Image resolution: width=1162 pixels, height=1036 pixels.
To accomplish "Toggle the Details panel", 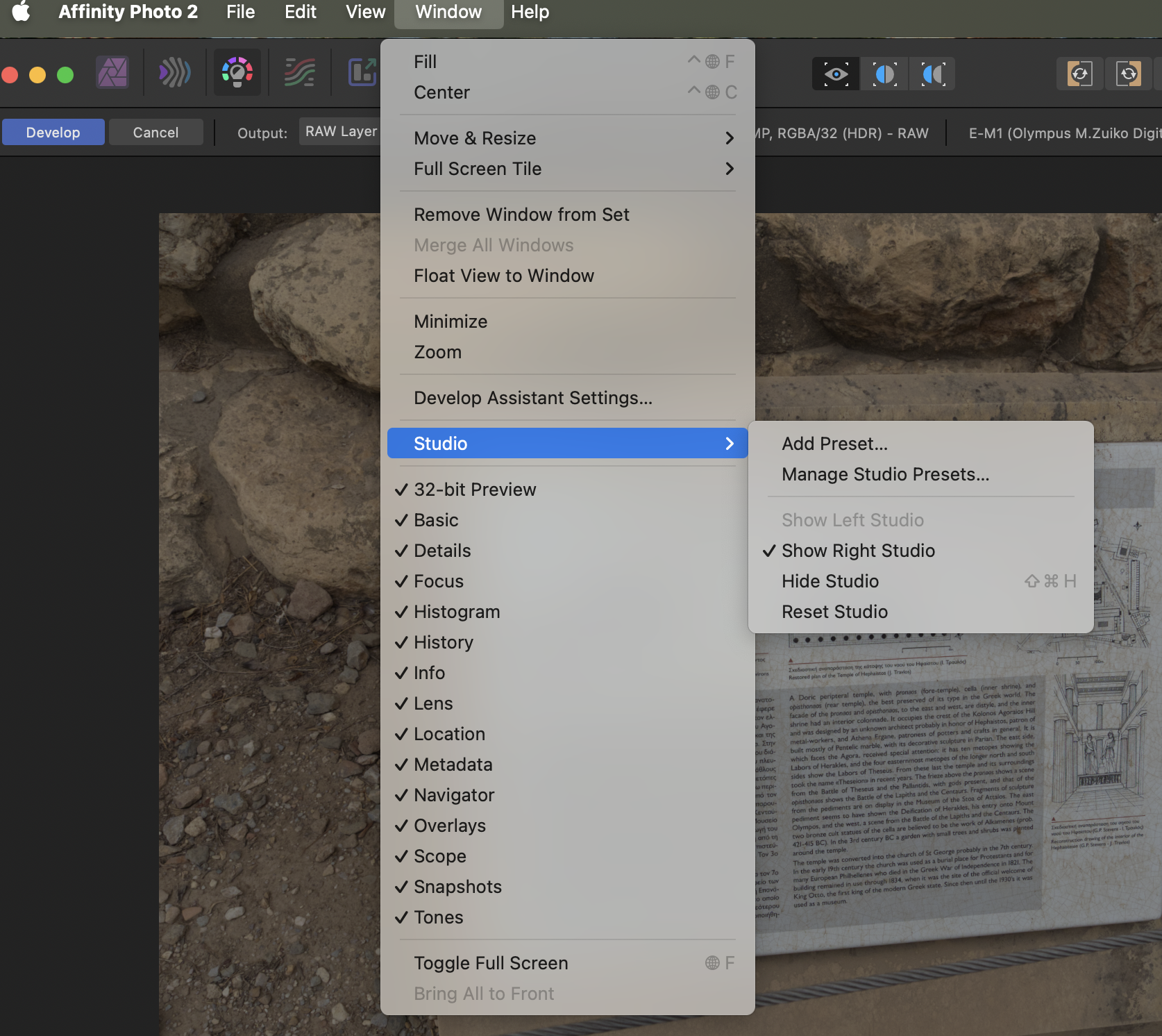I will coord(567,551).
